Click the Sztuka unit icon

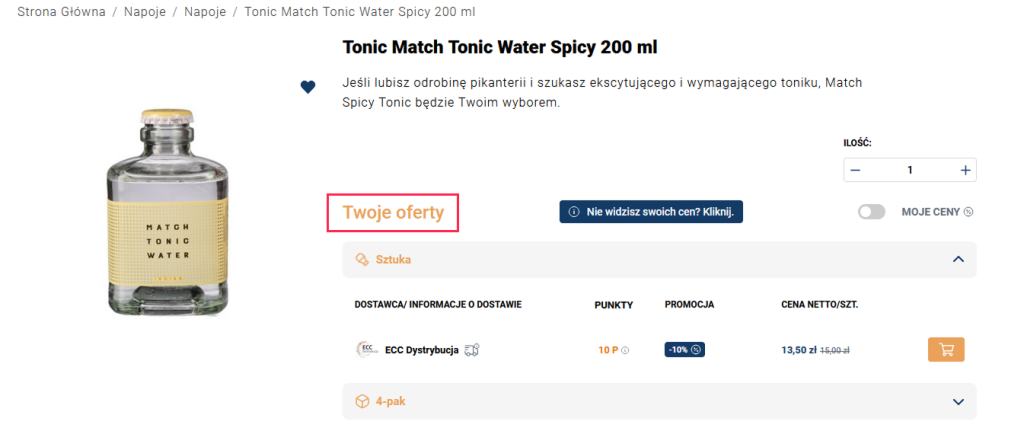(362, 259)
